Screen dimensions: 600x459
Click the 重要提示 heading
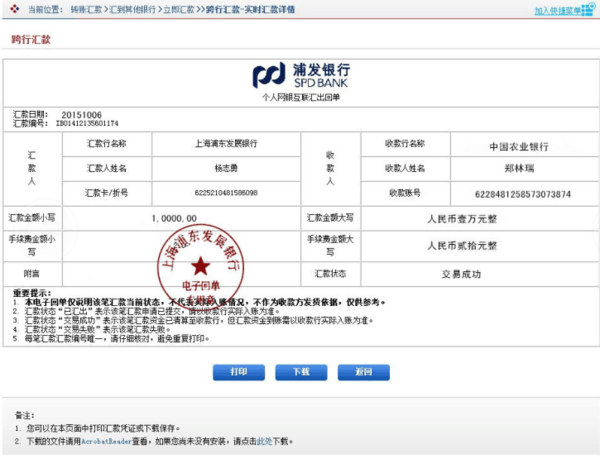(32, 293)
